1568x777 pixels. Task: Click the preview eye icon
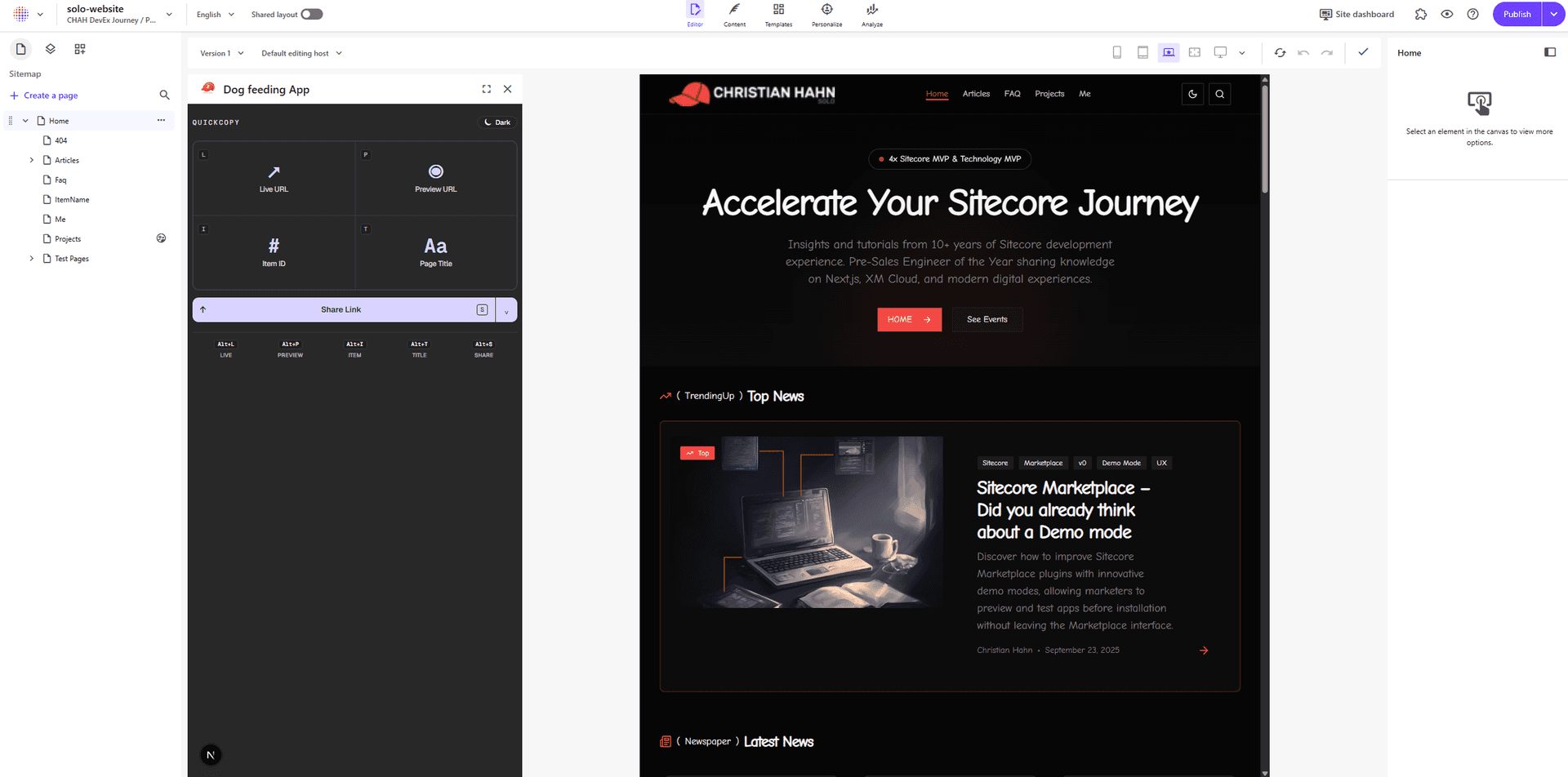[x=1447, y=14]
